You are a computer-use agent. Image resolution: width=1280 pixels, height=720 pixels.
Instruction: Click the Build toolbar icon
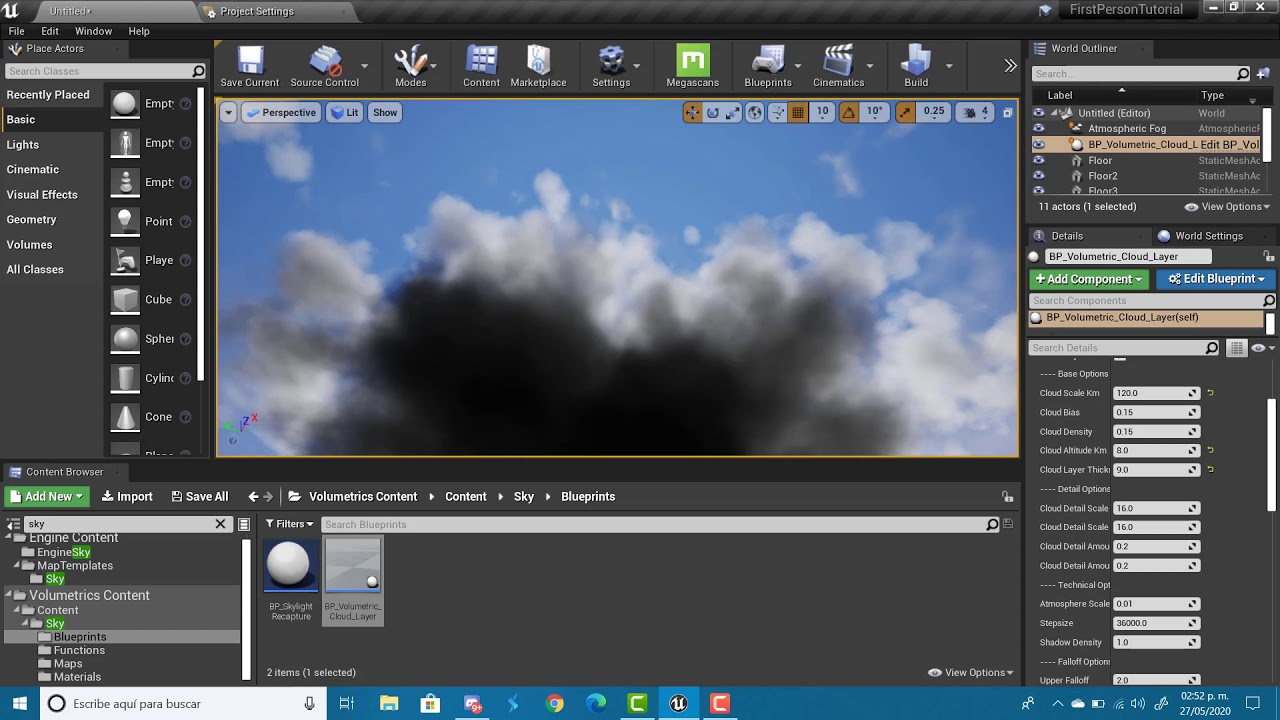[916, 67]
